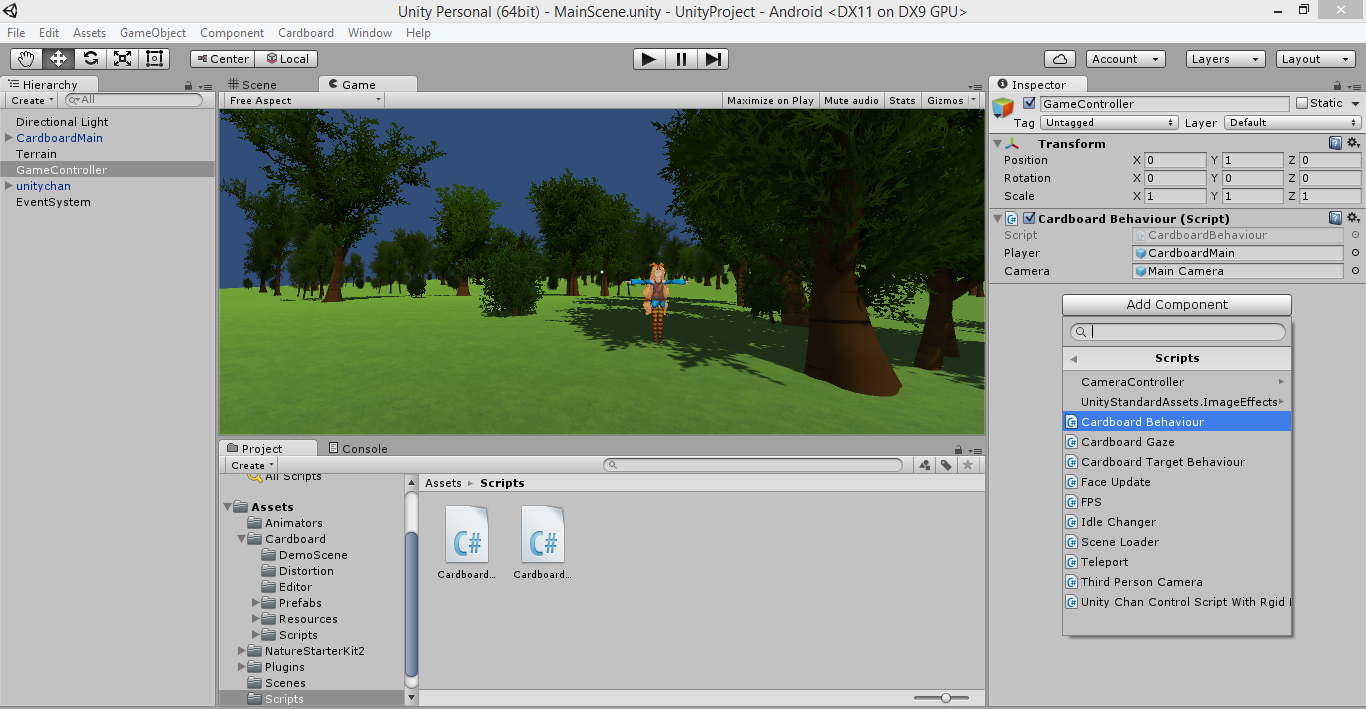
Task: Select the Hand tool
Action: point(27,59)
